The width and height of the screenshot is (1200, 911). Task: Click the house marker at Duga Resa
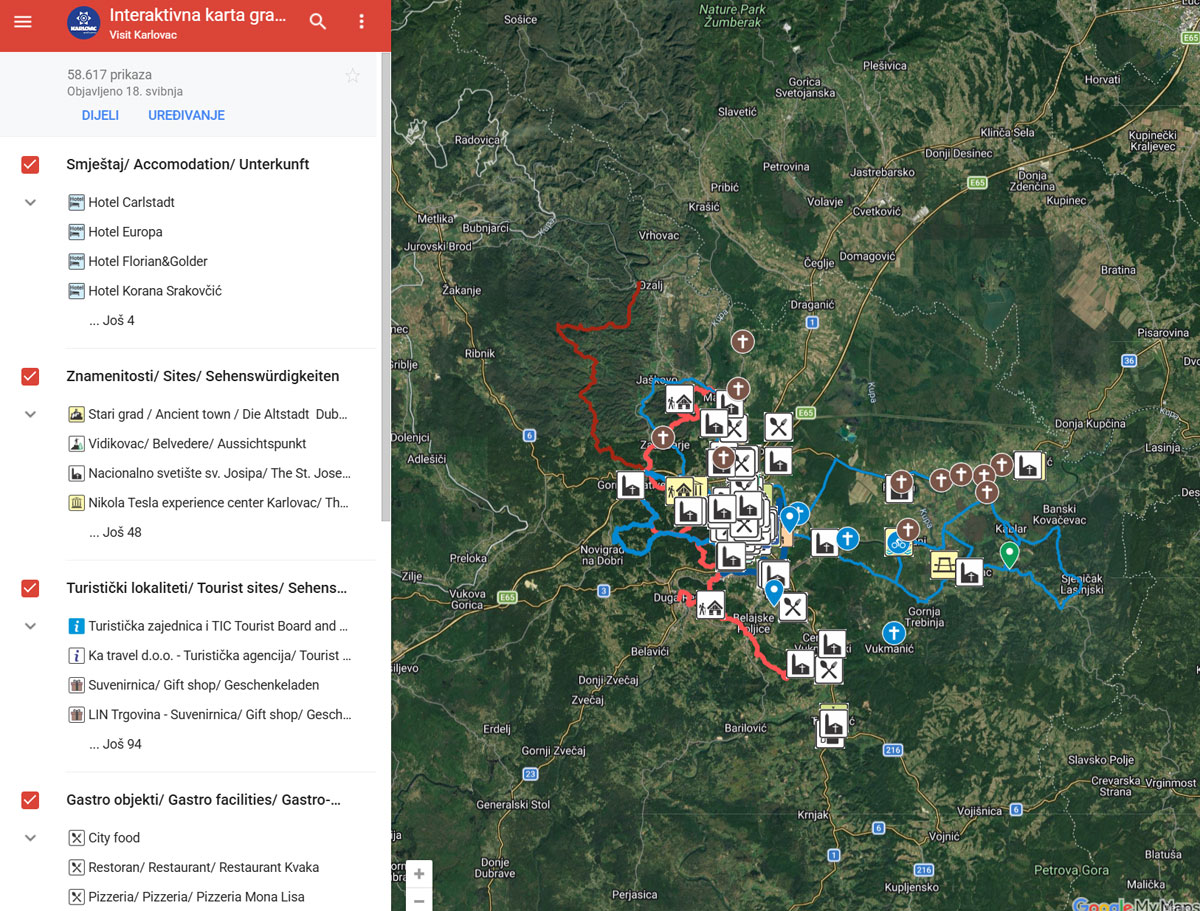(x=711, y=605)
